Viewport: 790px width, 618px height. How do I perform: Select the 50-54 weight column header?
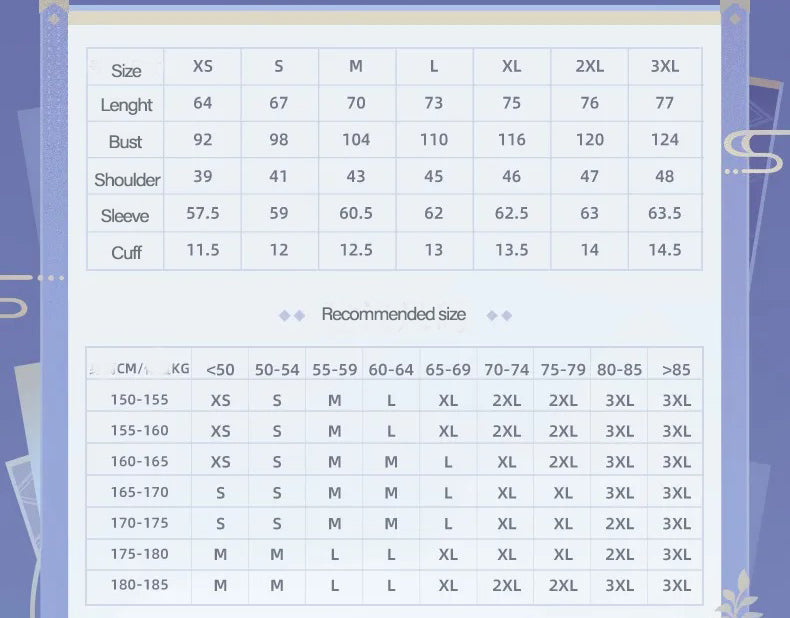coord(277,370)
